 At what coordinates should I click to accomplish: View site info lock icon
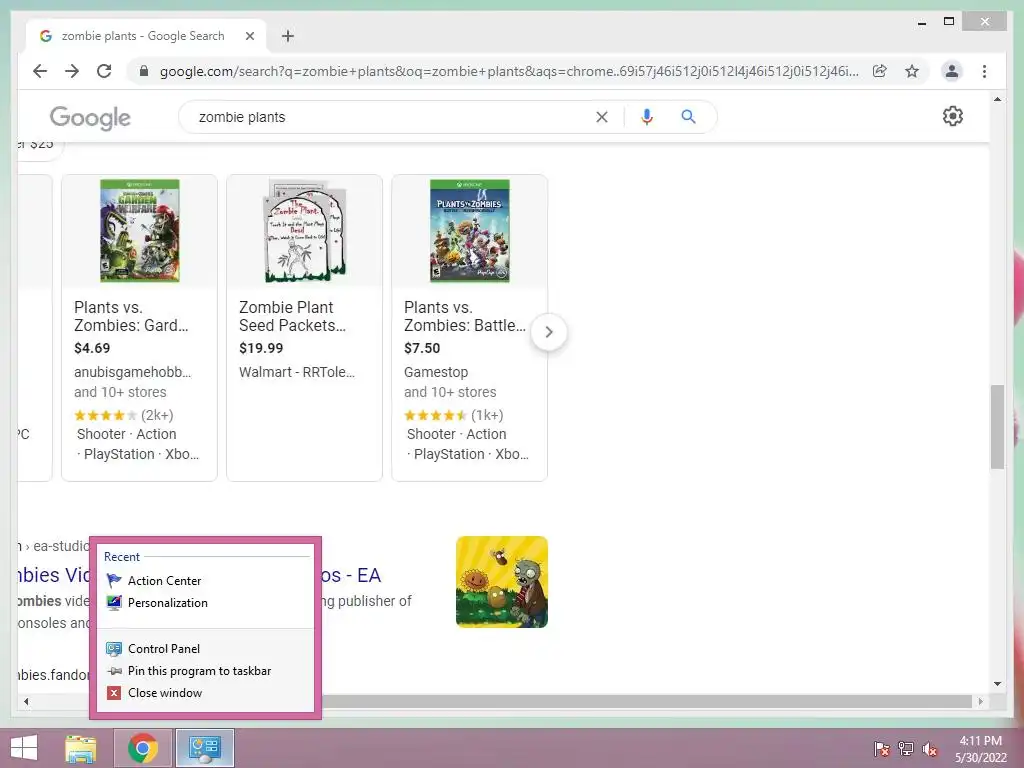pyautogui.click(x=144, y=71)
